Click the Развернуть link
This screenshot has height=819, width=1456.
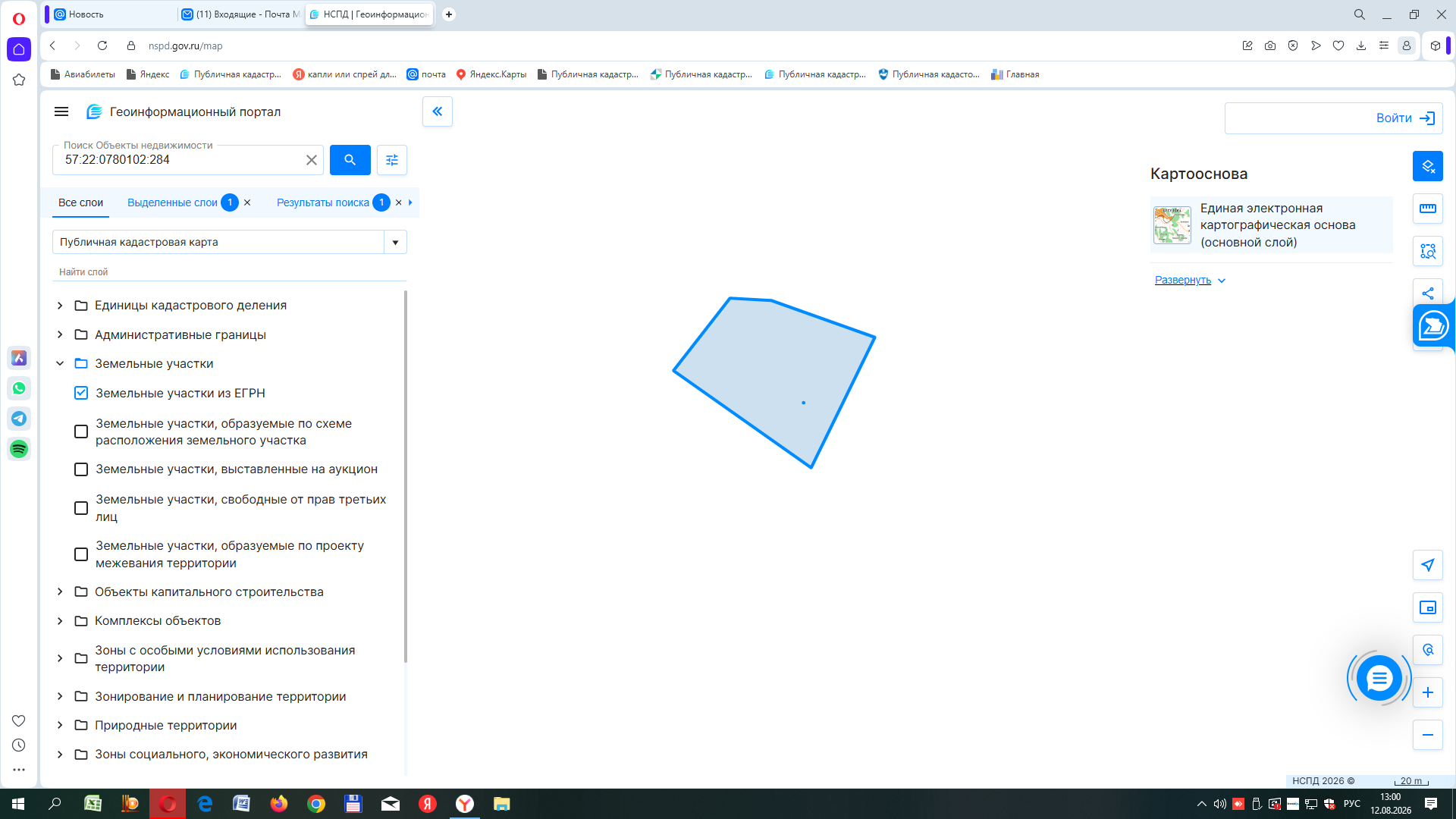pos(1183,280)
